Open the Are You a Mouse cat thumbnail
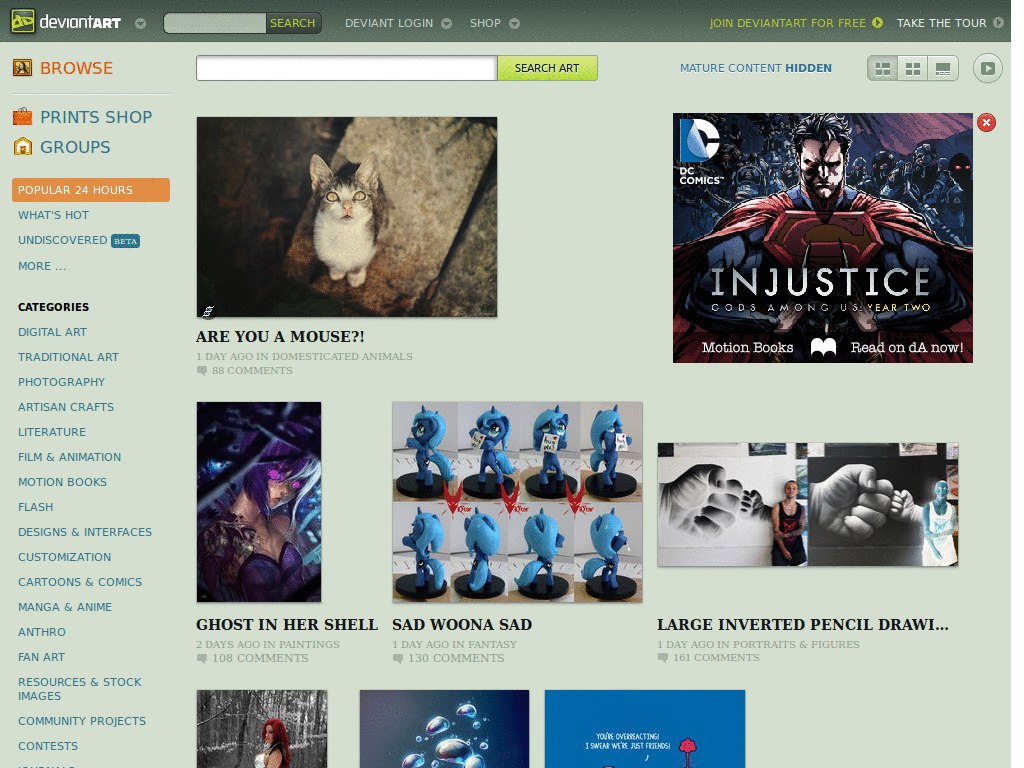Image resolution: width=1024 pixels, height=768 pixels. pos(347,217)
